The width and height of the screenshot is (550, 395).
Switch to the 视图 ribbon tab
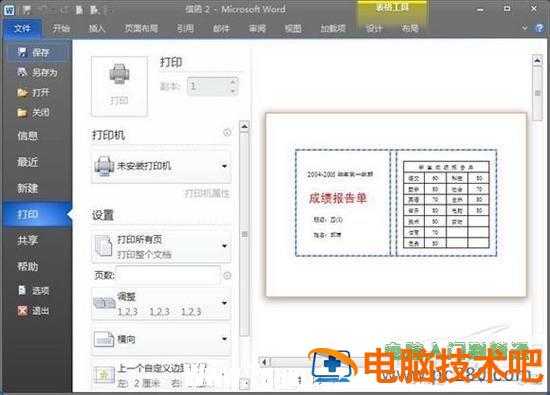(293, 28)
